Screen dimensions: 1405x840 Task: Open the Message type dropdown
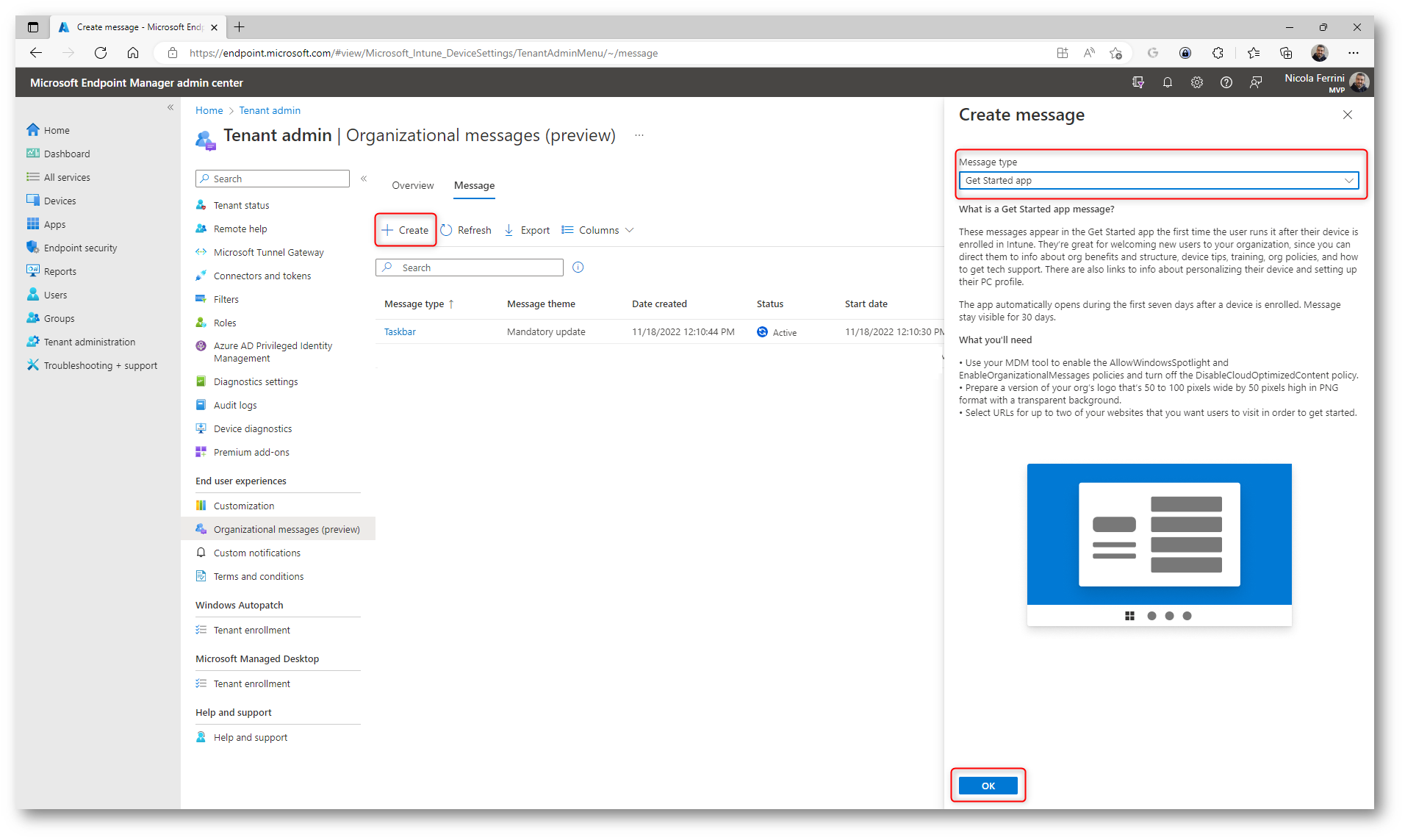pyautogui.click(x=1158, y=180)
